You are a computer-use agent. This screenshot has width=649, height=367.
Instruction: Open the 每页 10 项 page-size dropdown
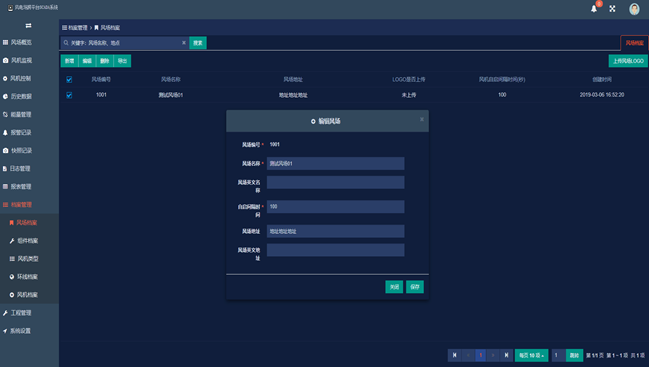pos(531,355)
